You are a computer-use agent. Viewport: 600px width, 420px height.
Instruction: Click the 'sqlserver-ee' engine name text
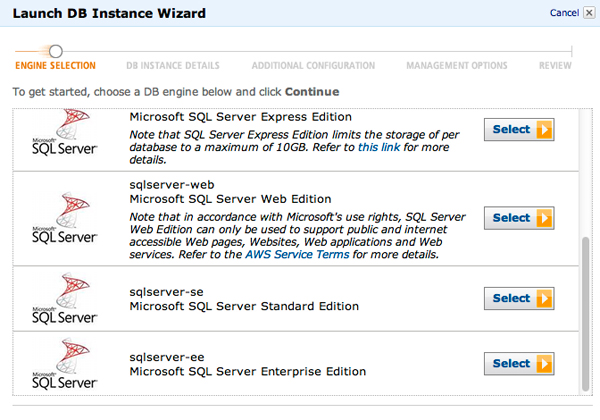[167, 357]
